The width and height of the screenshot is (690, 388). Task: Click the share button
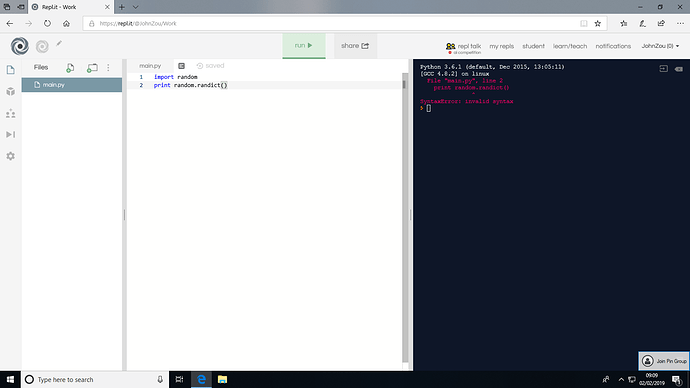pyautogui.click(x=355, y=46)
